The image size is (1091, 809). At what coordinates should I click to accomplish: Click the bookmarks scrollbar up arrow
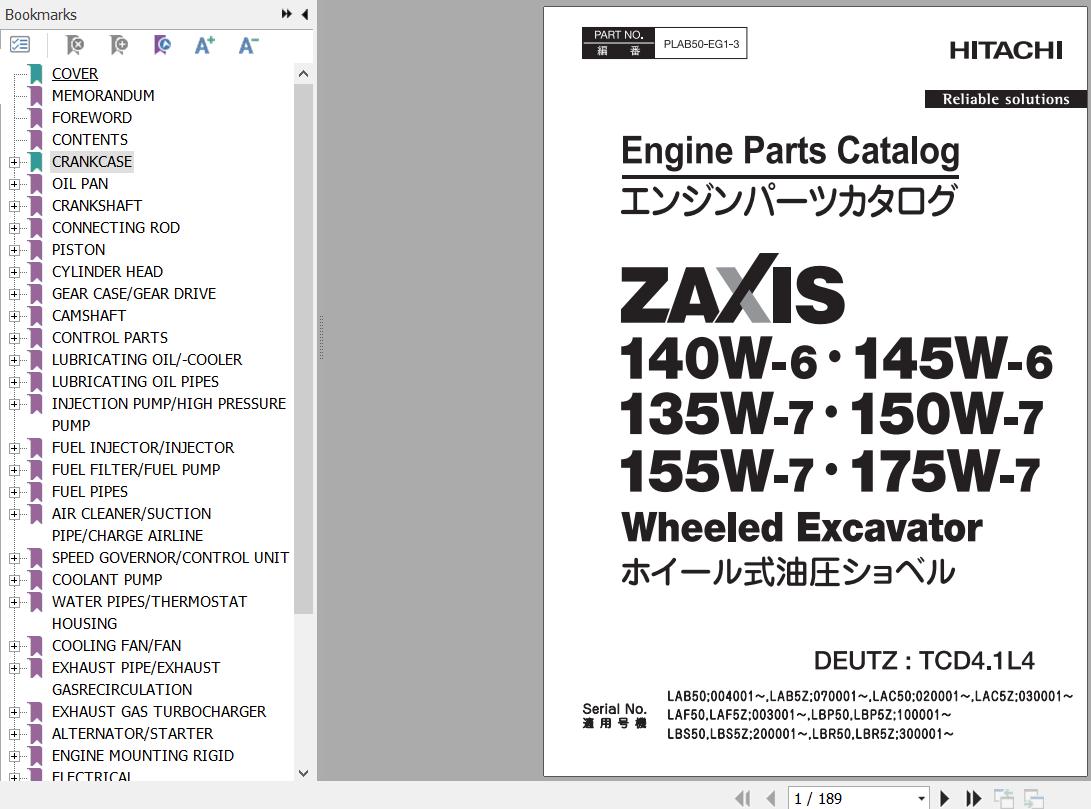303,74
